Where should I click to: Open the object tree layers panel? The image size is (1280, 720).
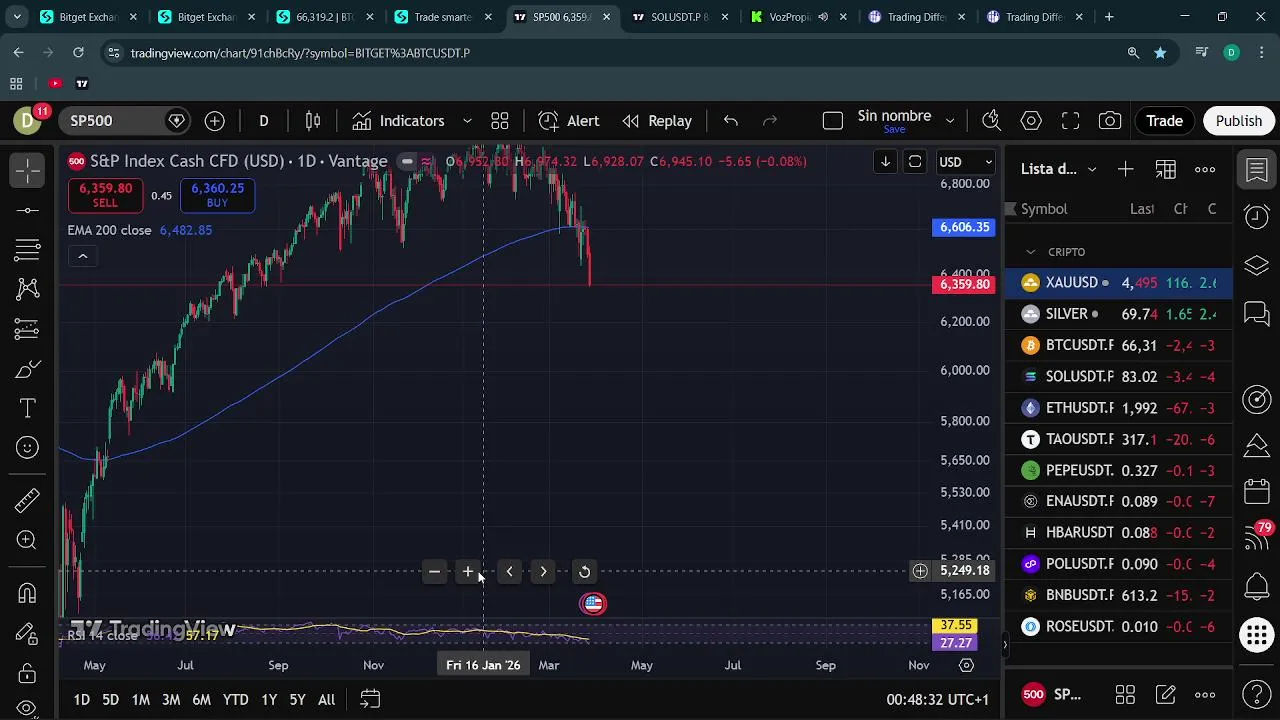(x=1257, y=265)
